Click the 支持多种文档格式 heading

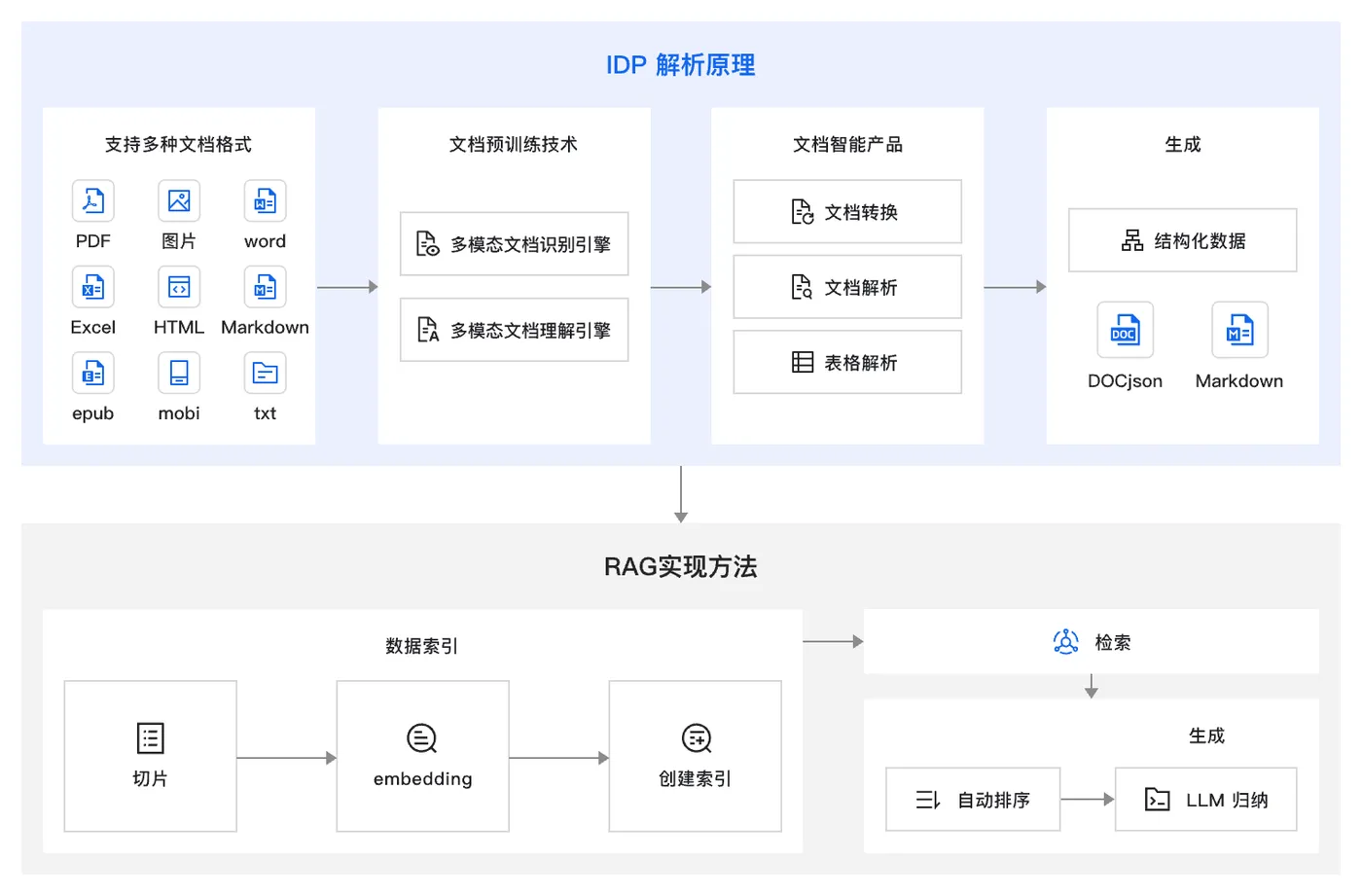pyautogui.click(x=179, y=144)
